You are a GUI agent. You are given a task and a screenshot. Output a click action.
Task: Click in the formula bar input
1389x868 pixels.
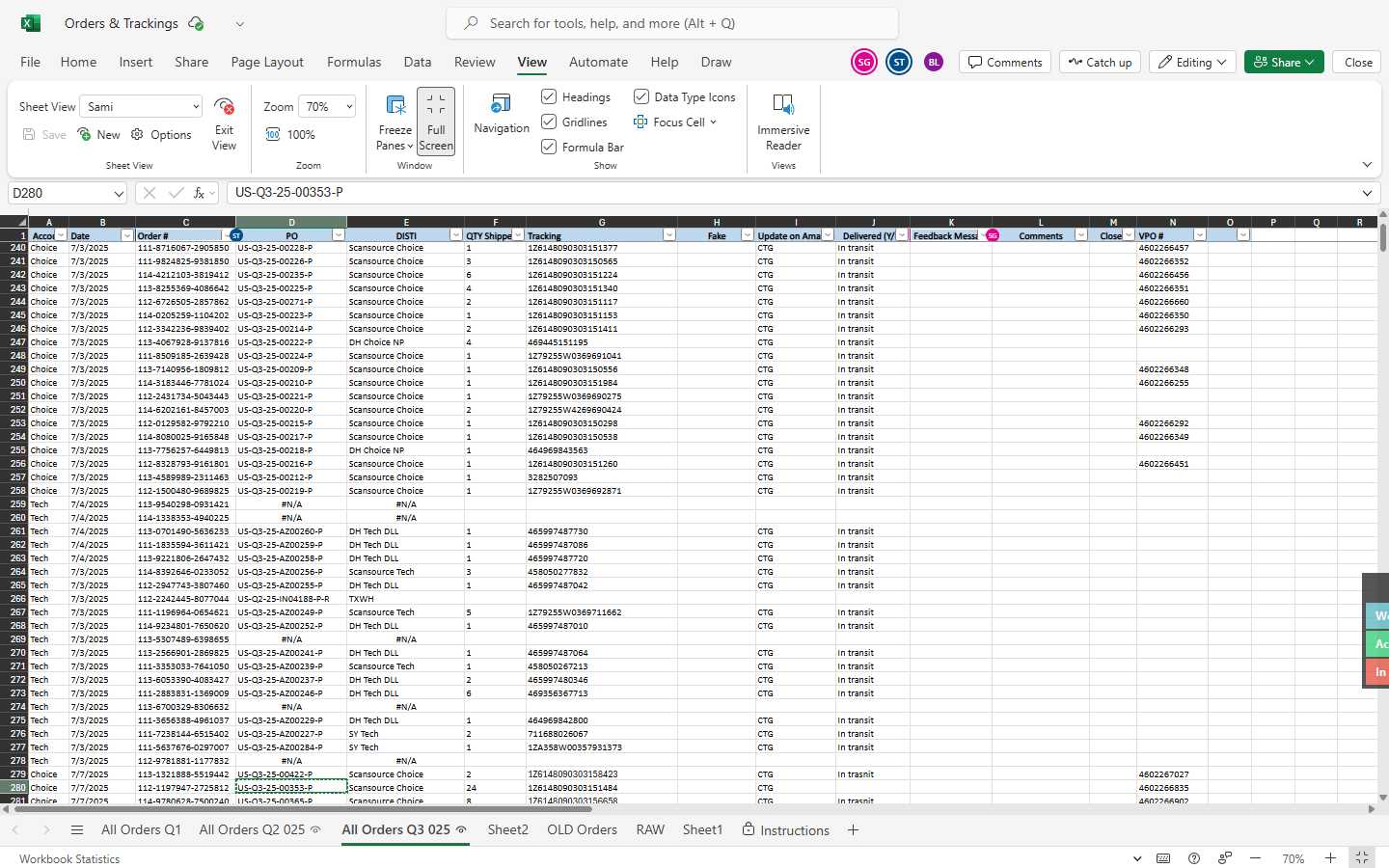click(791, 193)
